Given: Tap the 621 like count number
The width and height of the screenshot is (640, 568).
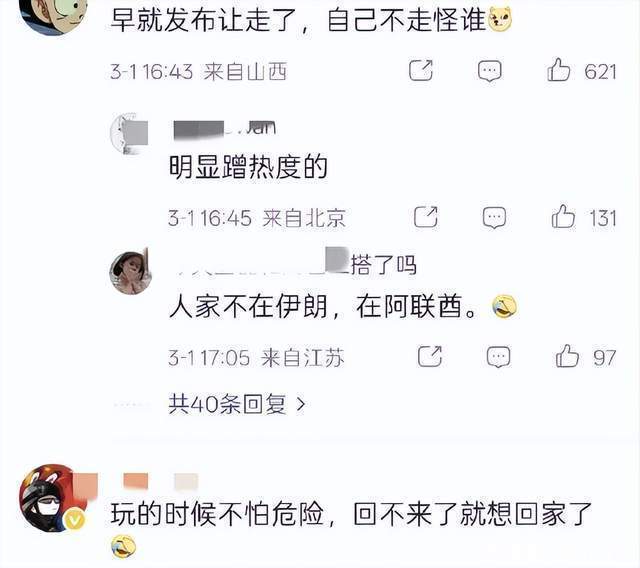Looking at the screenshot, I should [600, 72].
